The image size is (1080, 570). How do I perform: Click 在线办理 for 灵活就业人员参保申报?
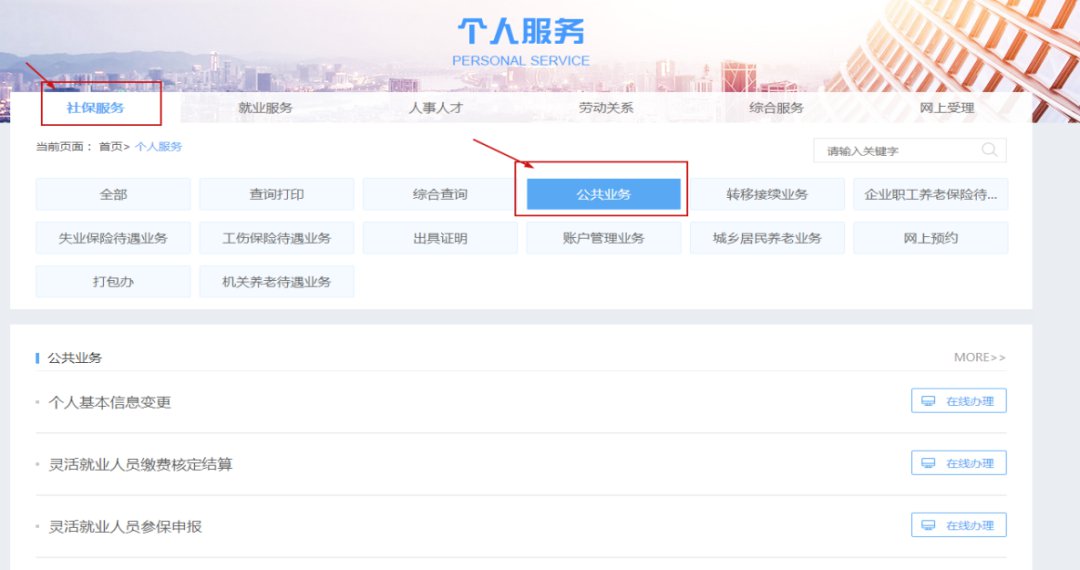pos(958,525)
